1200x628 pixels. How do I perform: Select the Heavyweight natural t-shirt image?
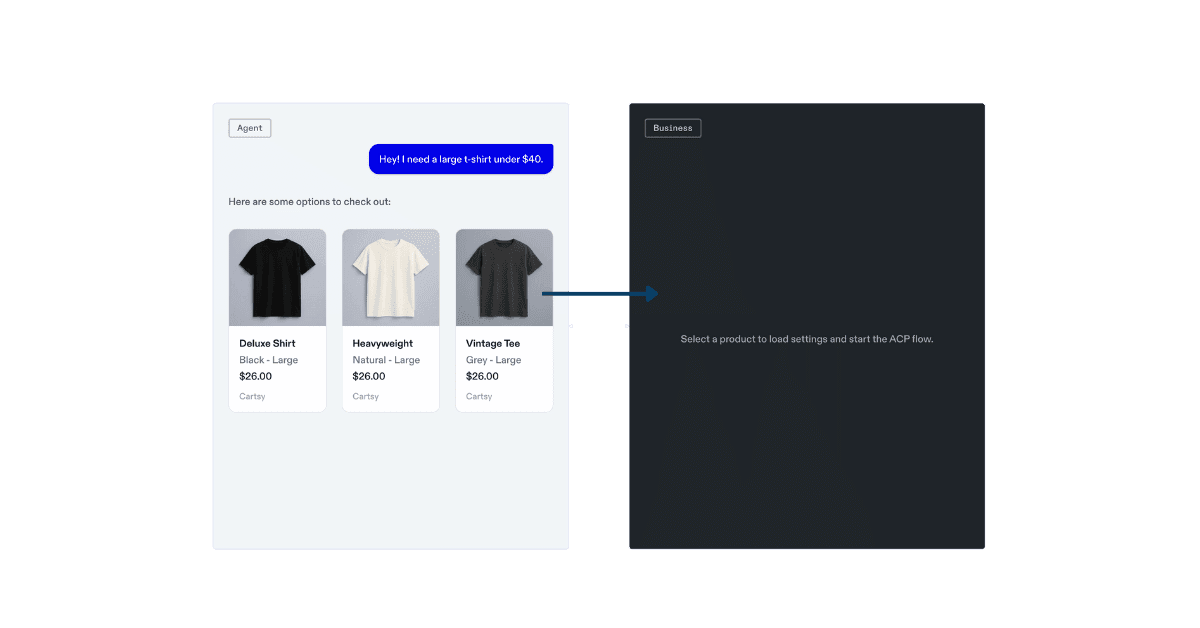[x=390, y=277]
